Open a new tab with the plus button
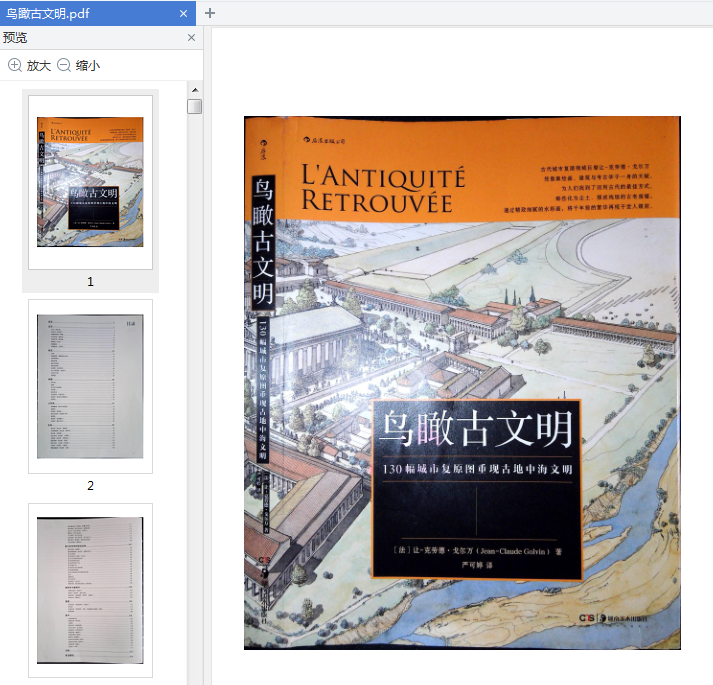The width and height of the screenshot is (713, 685). tap(210, 13)
